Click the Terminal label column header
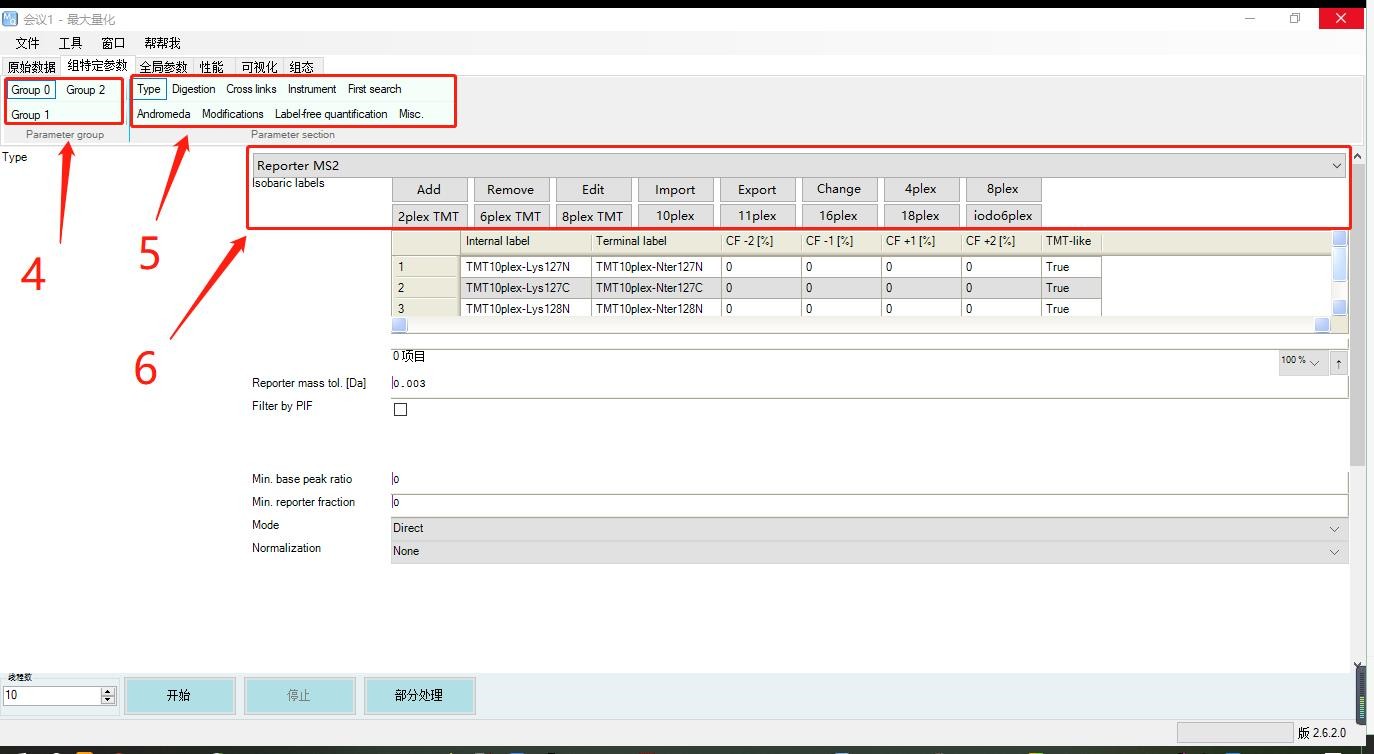 pyautogui.click(x=656, y=241)
